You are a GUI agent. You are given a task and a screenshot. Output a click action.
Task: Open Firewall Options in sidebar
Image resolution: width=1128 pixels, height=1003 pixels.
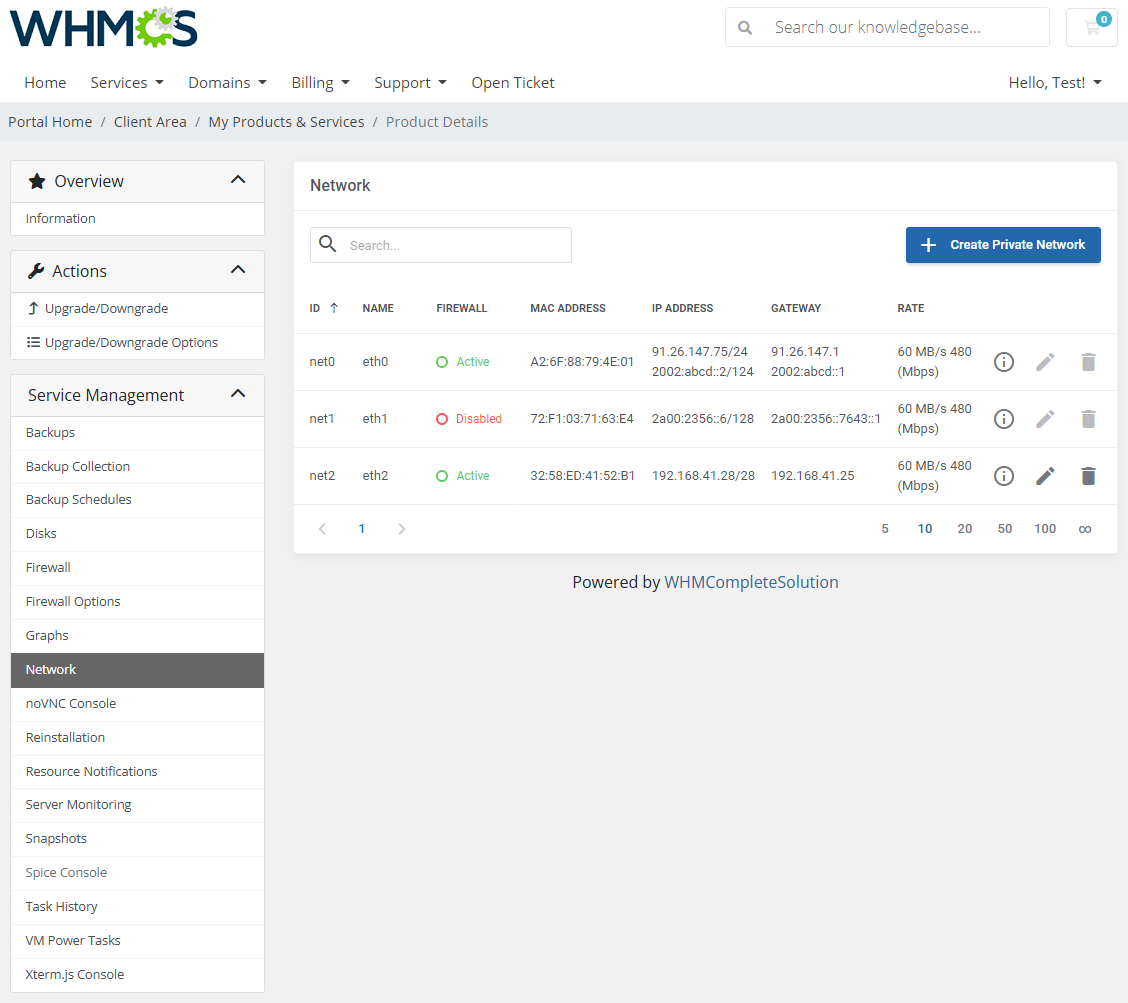(x=137, y=602)
